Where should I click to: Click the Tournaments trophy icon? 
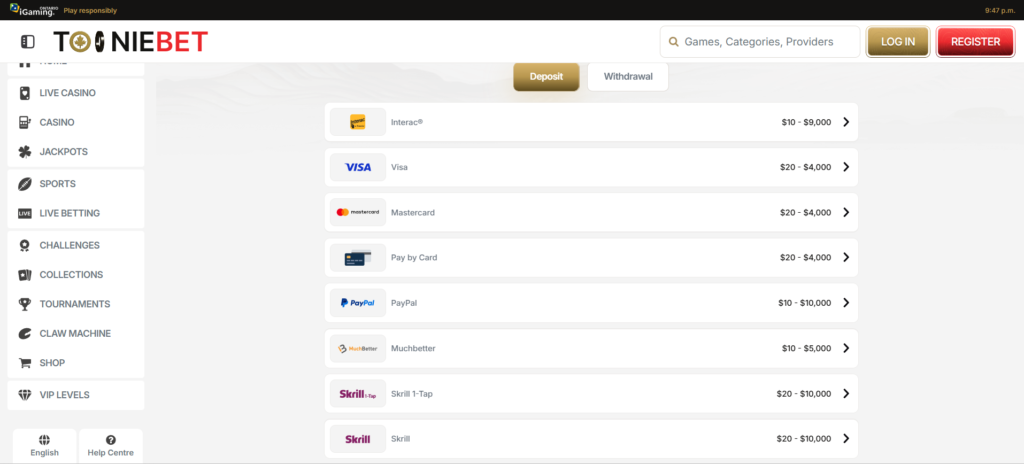click(24, 304)
